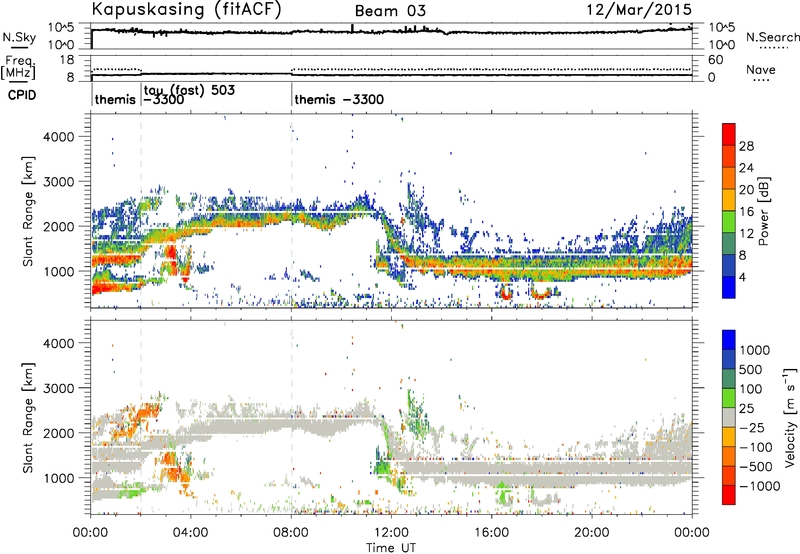
Task: Click the U-shaped power echo near 18:00
Action: 541,292
